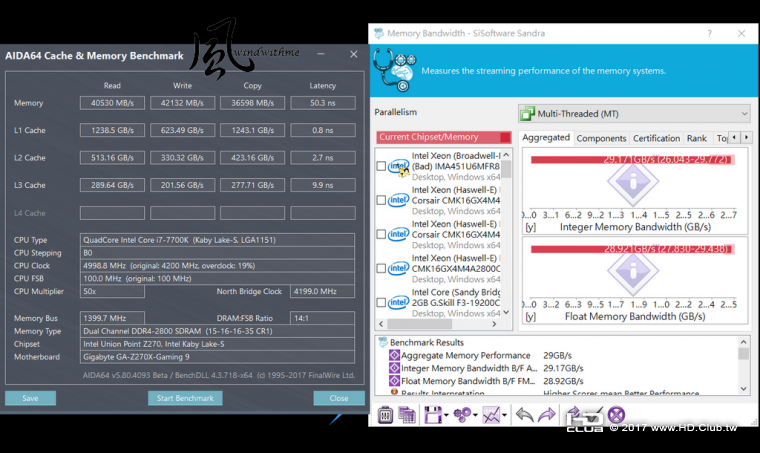This screenshot has height=453, width=760.
Task: Click the purple X cancel icon in Sandra toolbar
Action: (616, 415)
